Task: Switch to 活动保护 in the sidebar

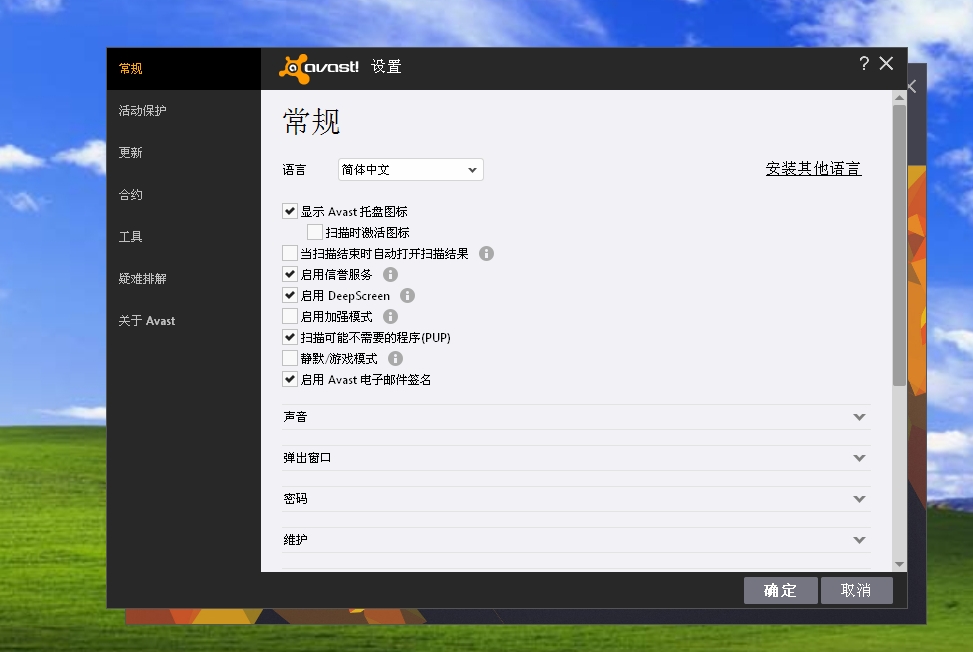Action: [x=143, y=111]
